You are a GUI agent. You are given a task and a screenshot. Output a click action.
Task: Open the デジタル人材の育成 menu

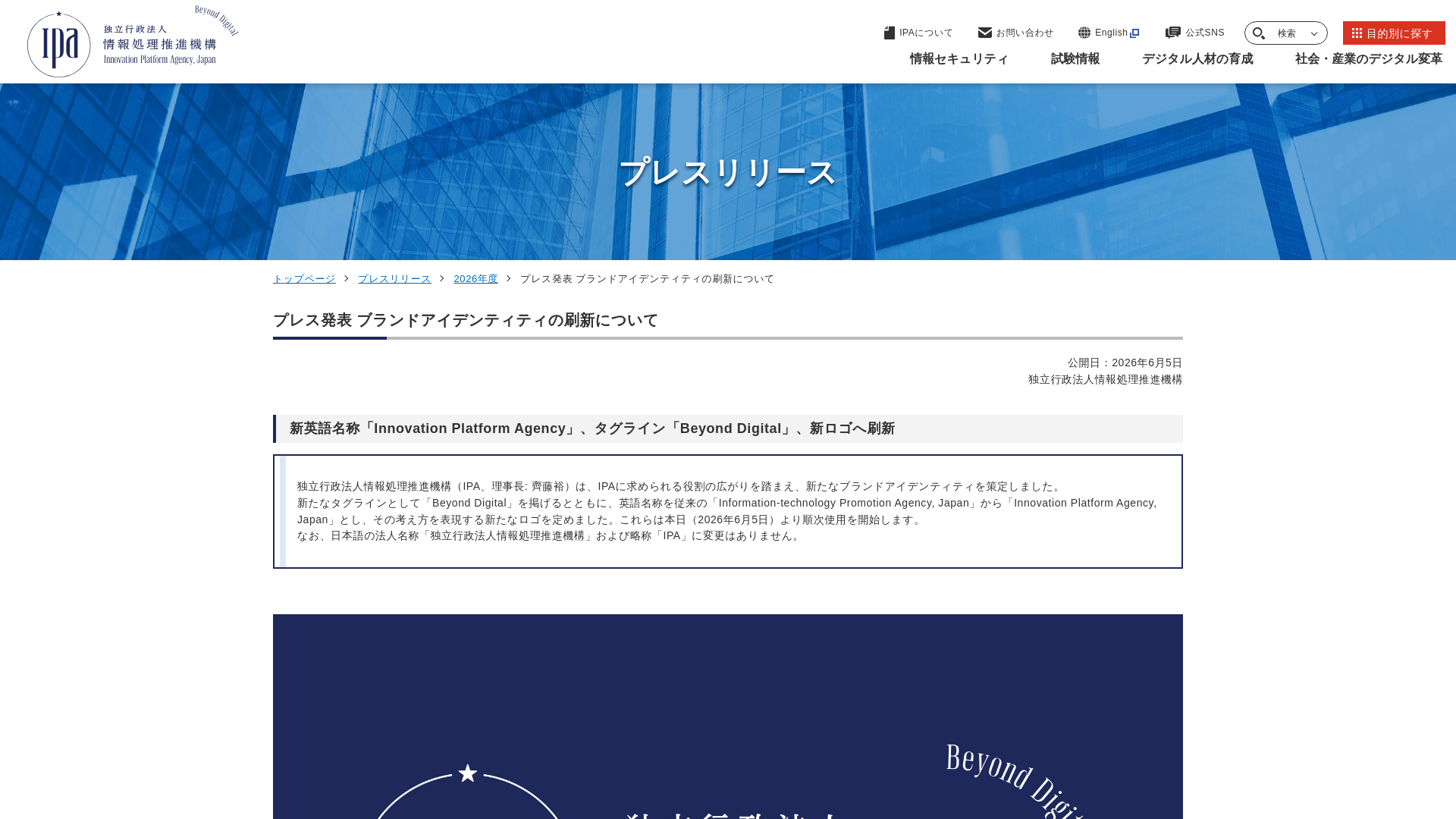pos(1197,59)
